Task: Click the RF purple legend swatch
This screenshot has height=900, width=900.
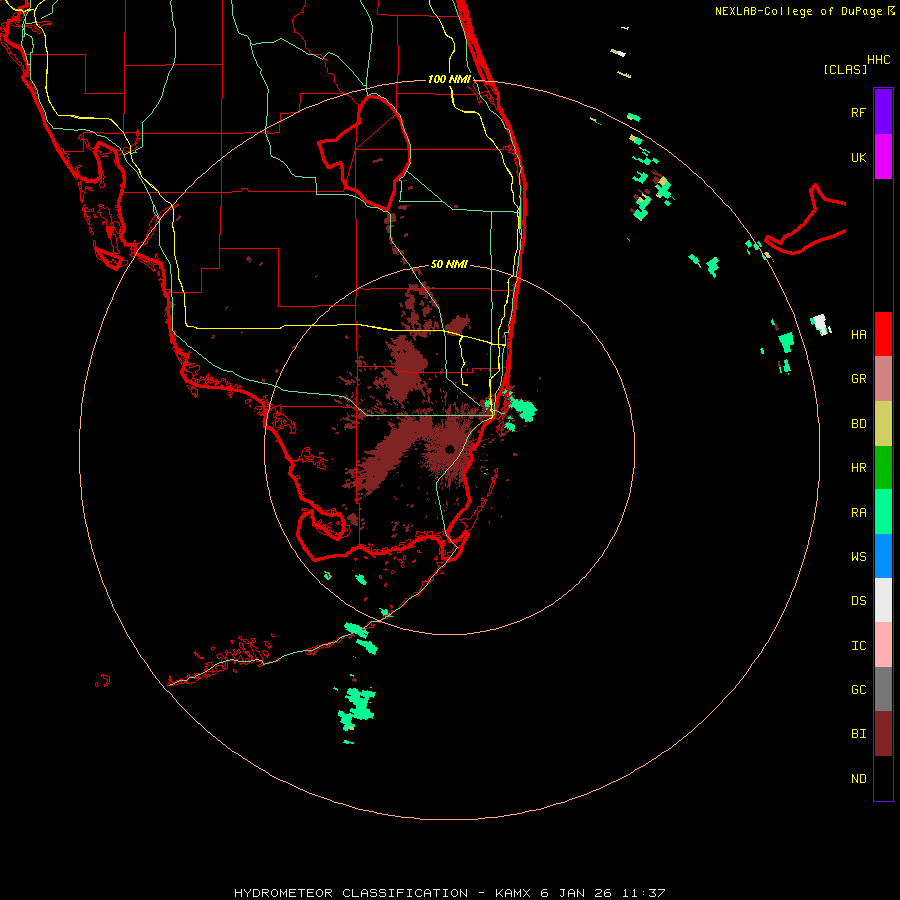Action: point(883,112)
